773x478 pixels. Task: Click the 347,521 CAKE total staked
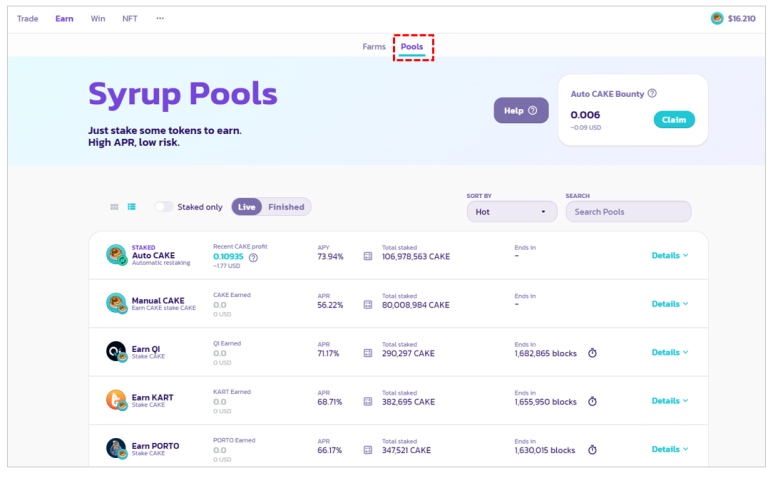click(x=406, y=450)
